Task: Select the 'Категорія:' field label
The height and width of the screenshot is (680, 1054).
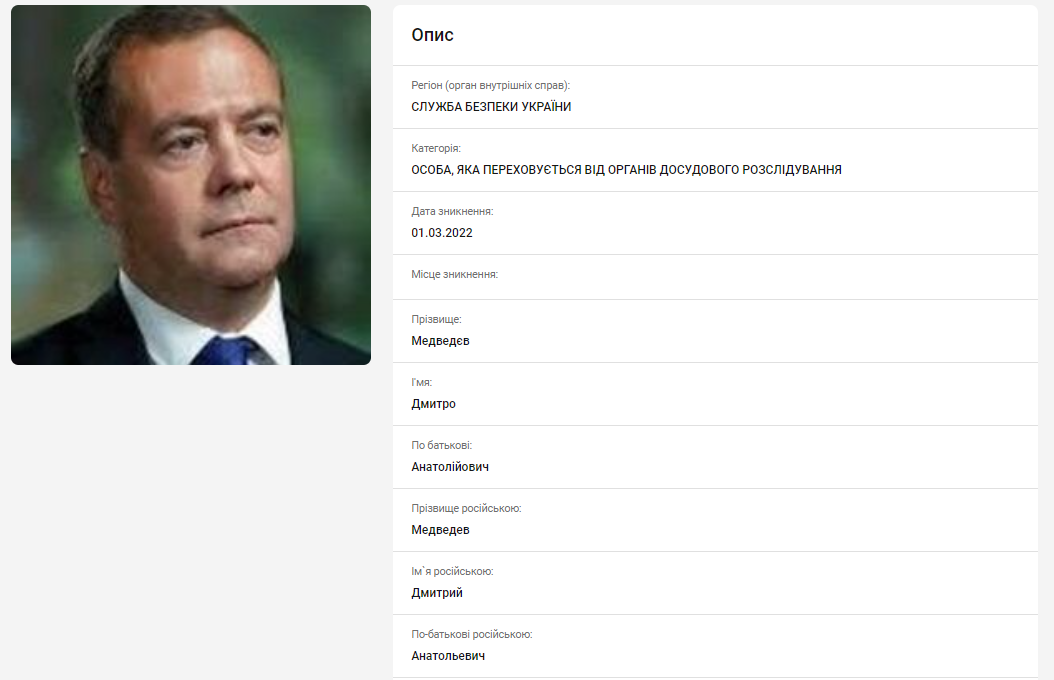Action: coord(436,148)
